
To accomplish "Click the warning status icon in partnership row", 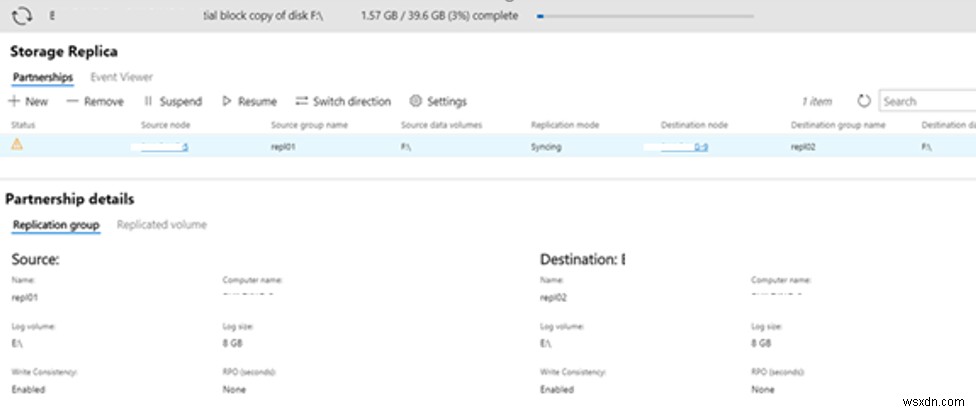I will (17, 146).
